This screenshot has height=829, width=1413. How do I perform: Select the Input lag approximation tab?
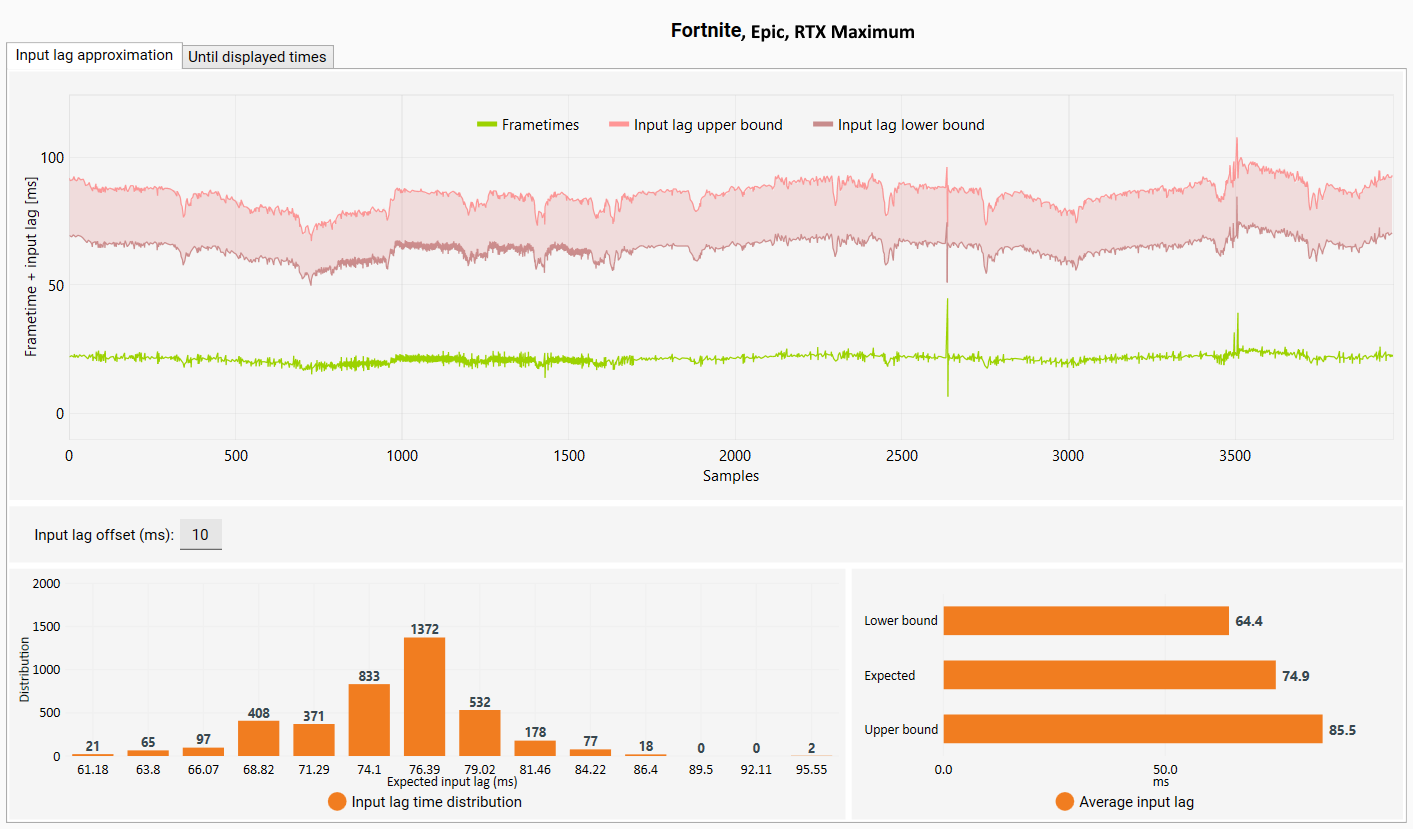pyautogui.click(x=94, y=55)
